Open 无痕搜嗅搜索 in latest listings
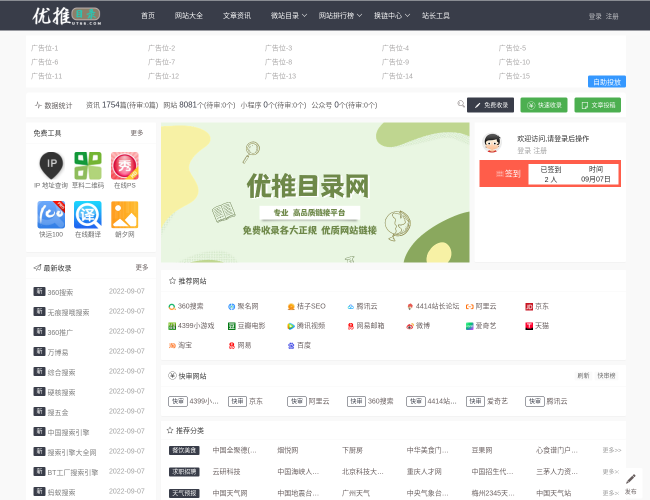The height and width of the screenshot is (500, 650). [68, 312]
